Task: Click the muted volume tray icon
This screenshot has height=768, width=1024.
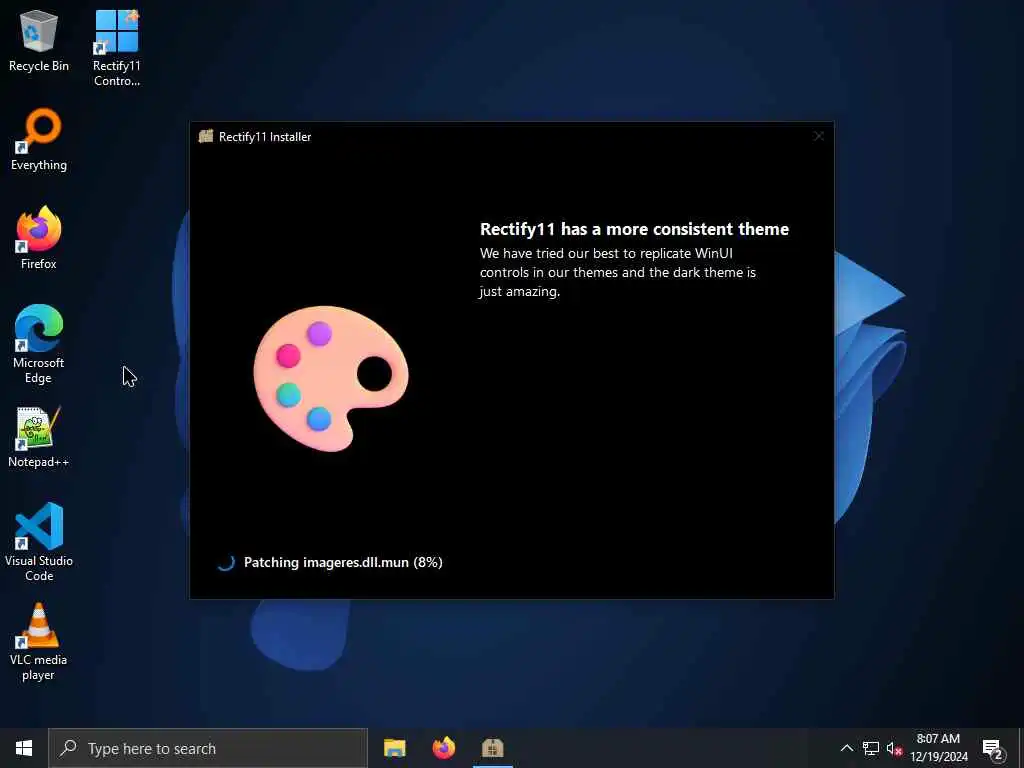Action: point(894,748)
